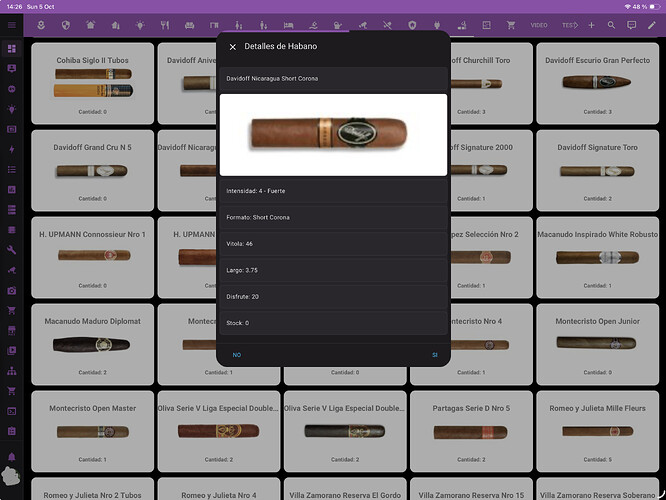Screen dimensions: 666x500
Task: Open Villa Zamorano Reserva El Gordo card
Action: (345, 489)
